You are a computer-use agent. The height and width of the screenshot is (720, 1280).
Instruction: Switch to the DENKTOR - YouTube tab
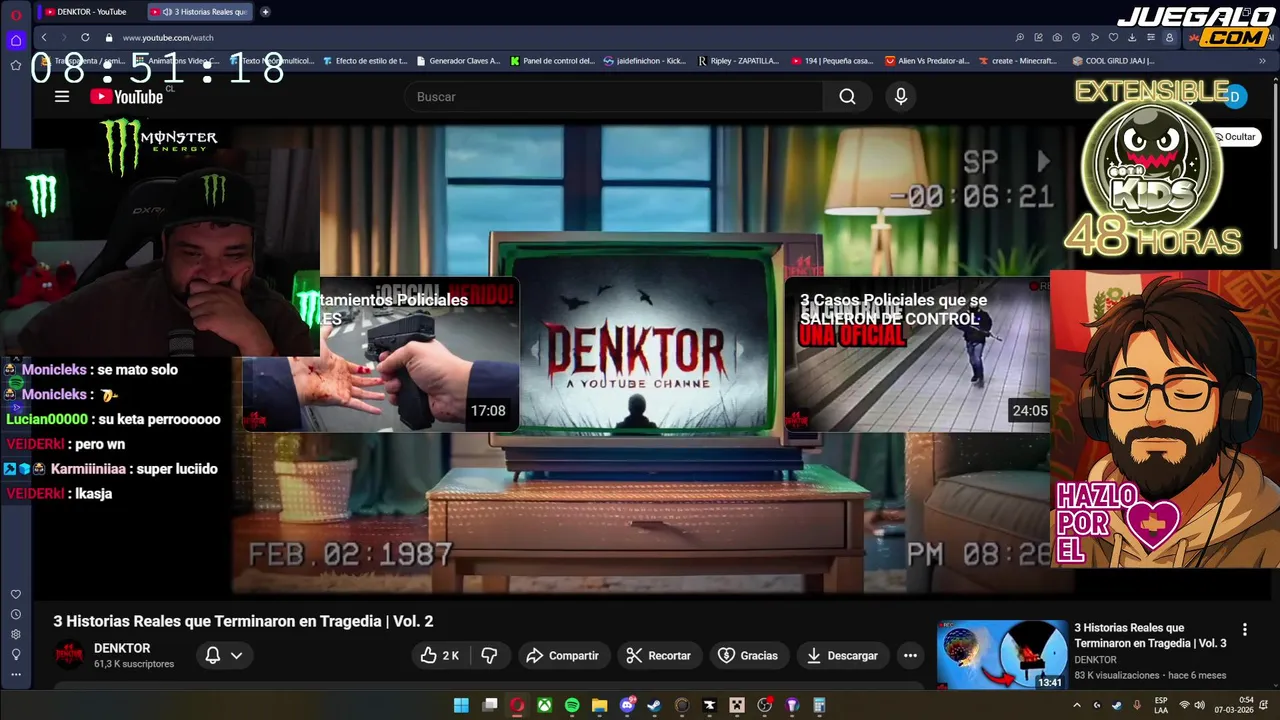click(x=91, y=12)
